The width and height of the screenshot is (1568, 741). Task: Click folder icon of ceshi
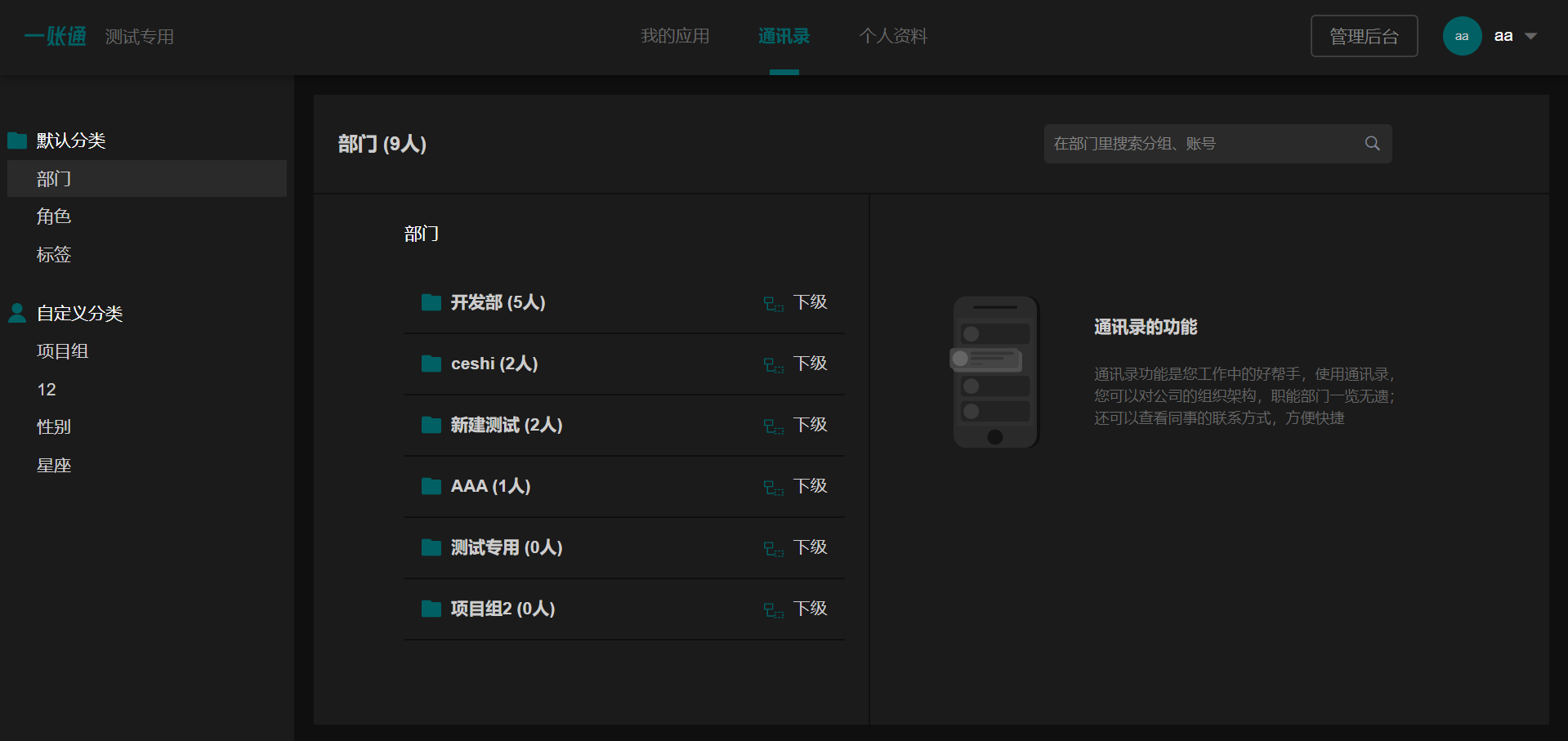tap(431, 364)
